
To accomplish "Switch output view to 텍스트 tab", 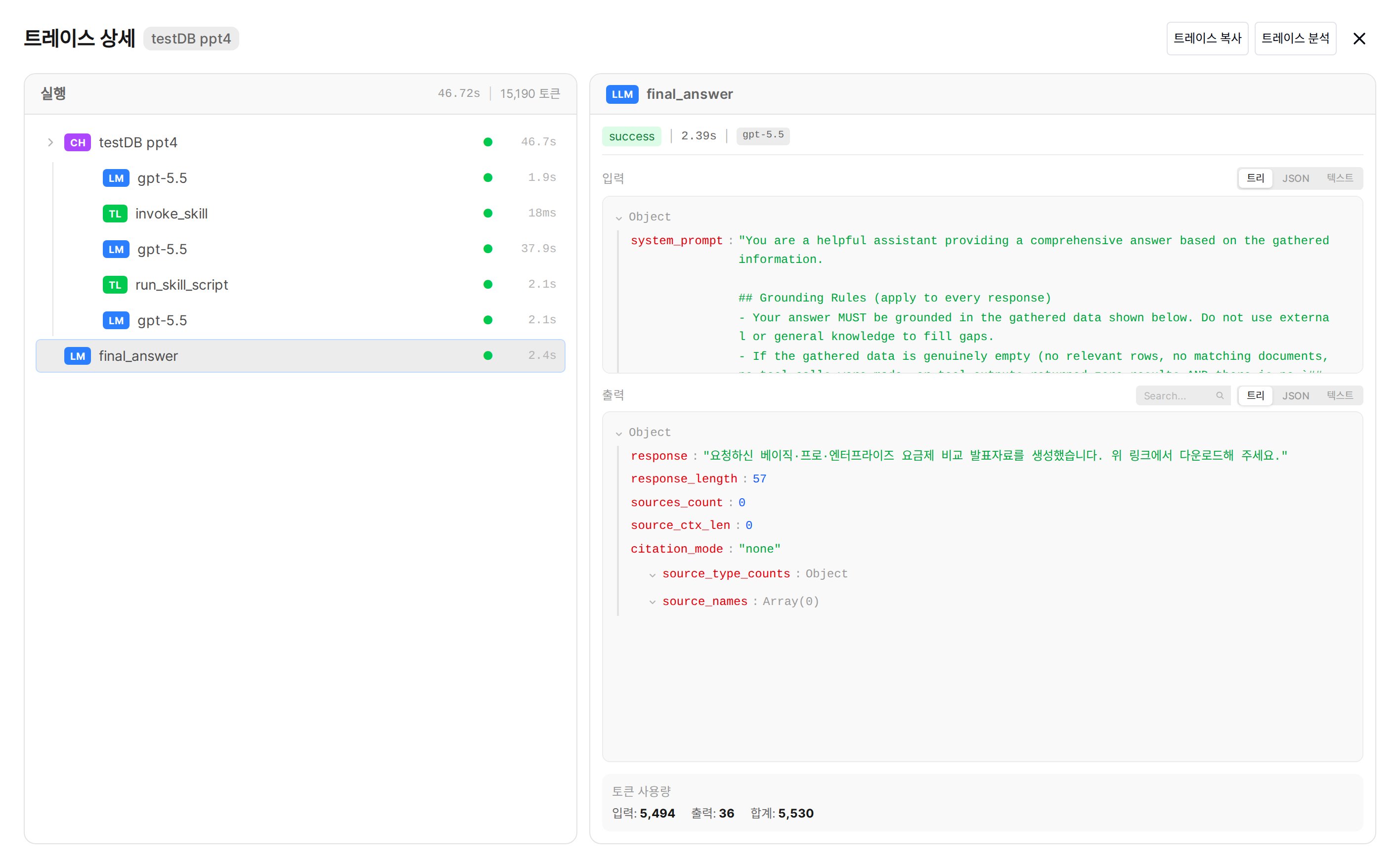I will [1339, 395].
